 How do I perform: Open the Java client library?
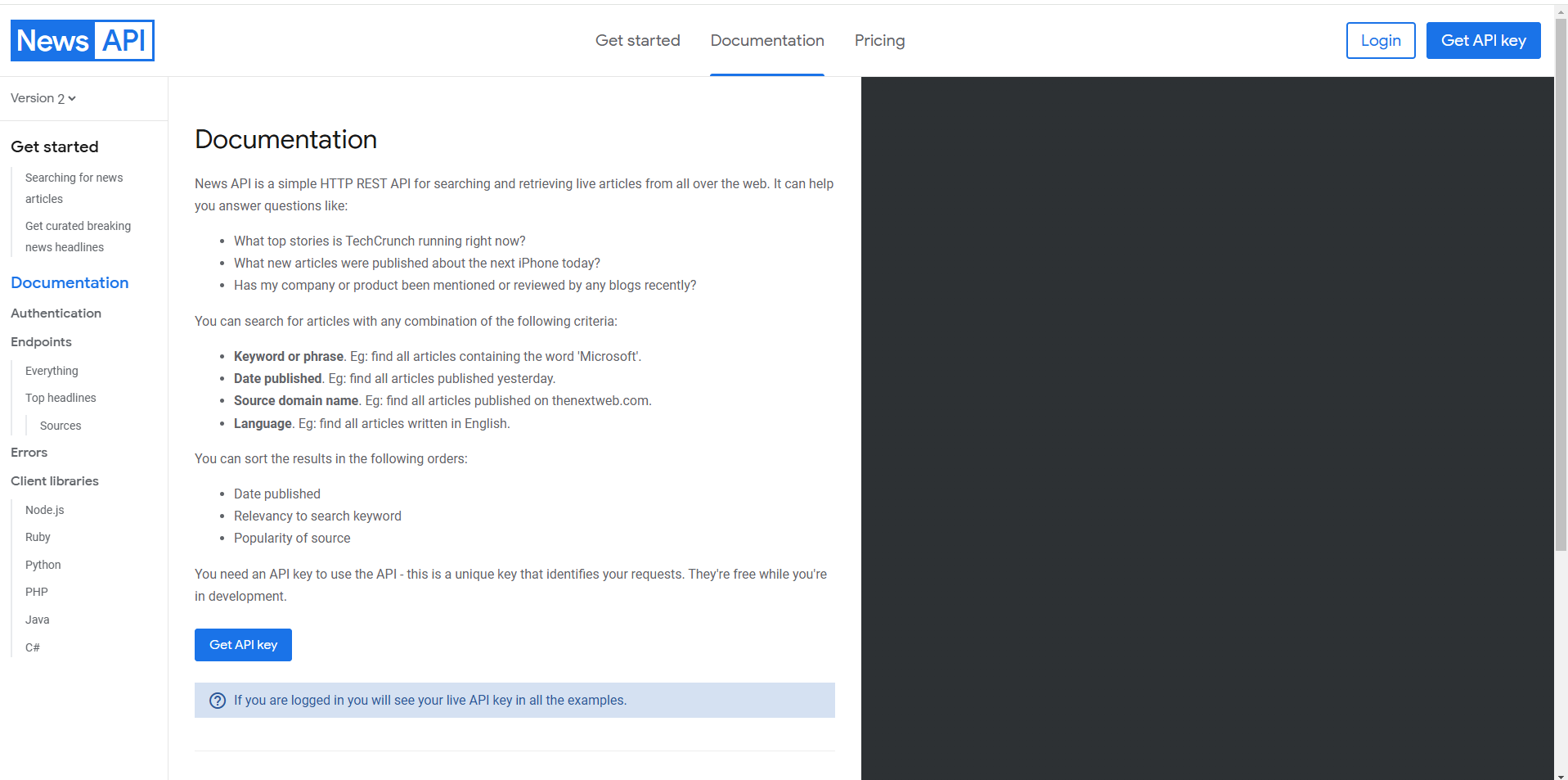point(38,620)
